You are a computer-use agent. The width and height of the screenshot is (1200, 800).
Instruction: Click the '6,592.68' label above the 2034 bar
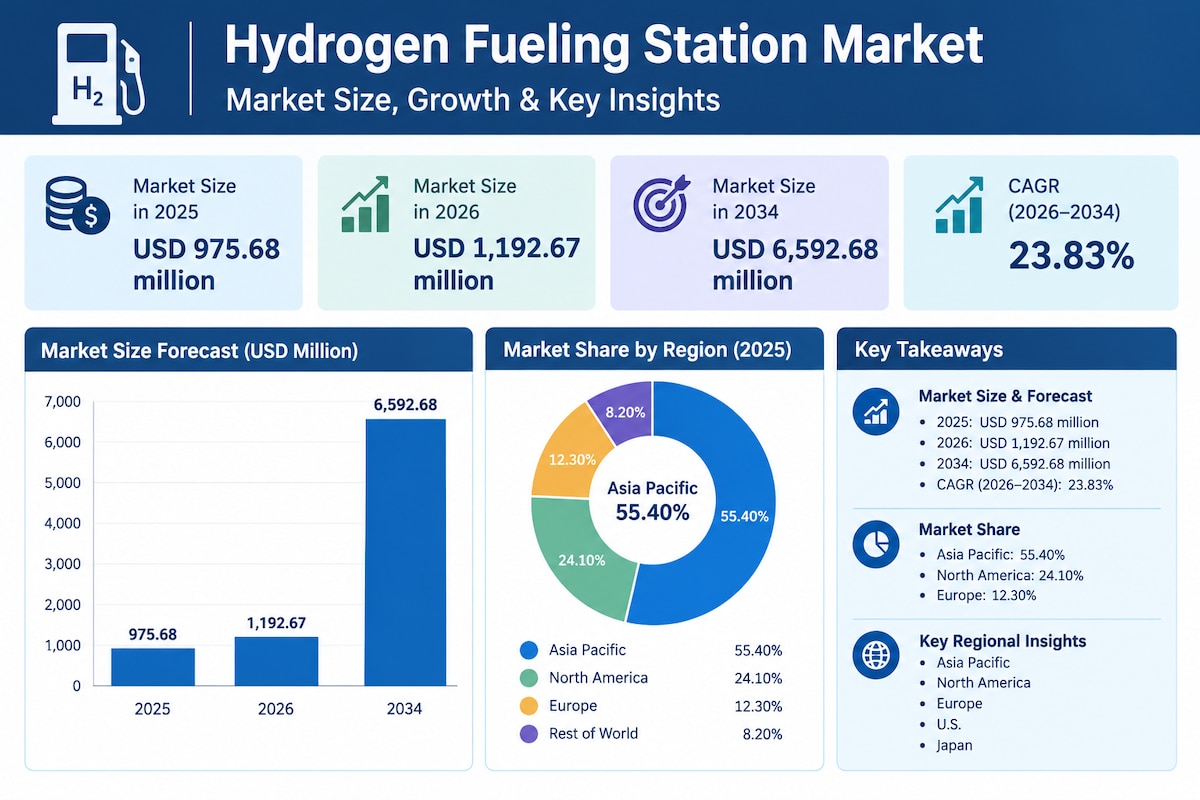[405, 405]
